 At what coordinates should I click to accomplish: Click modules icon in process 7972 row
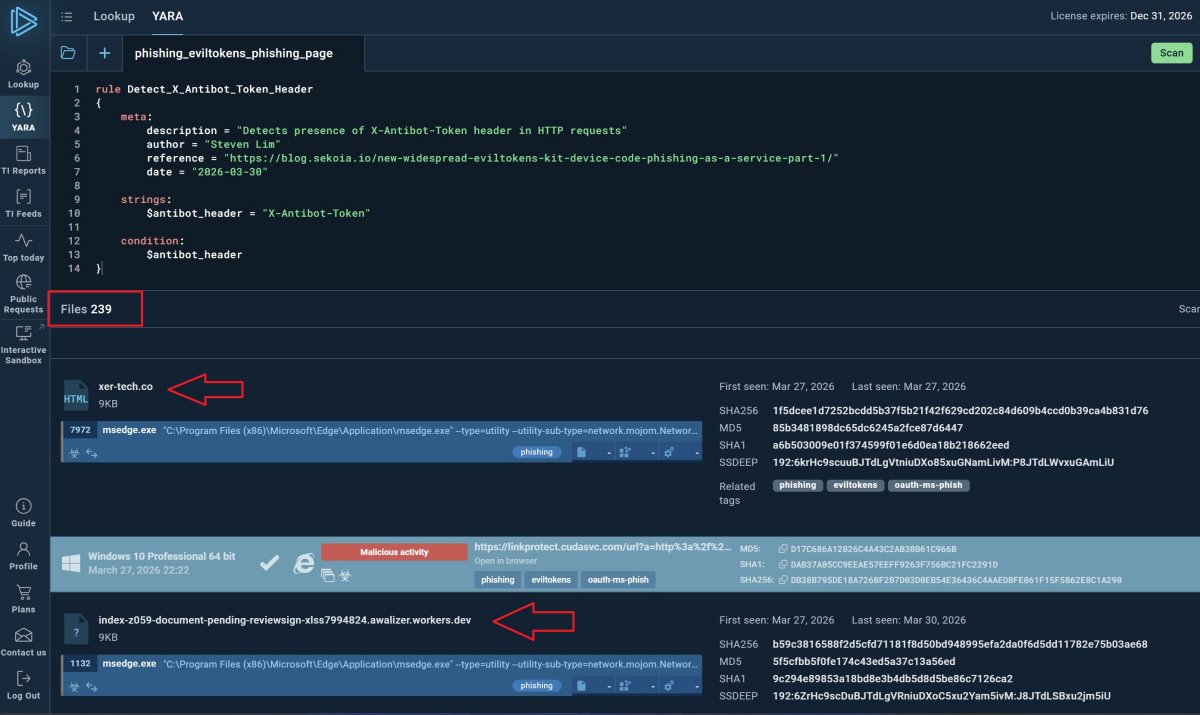click(x=625, y=452)
